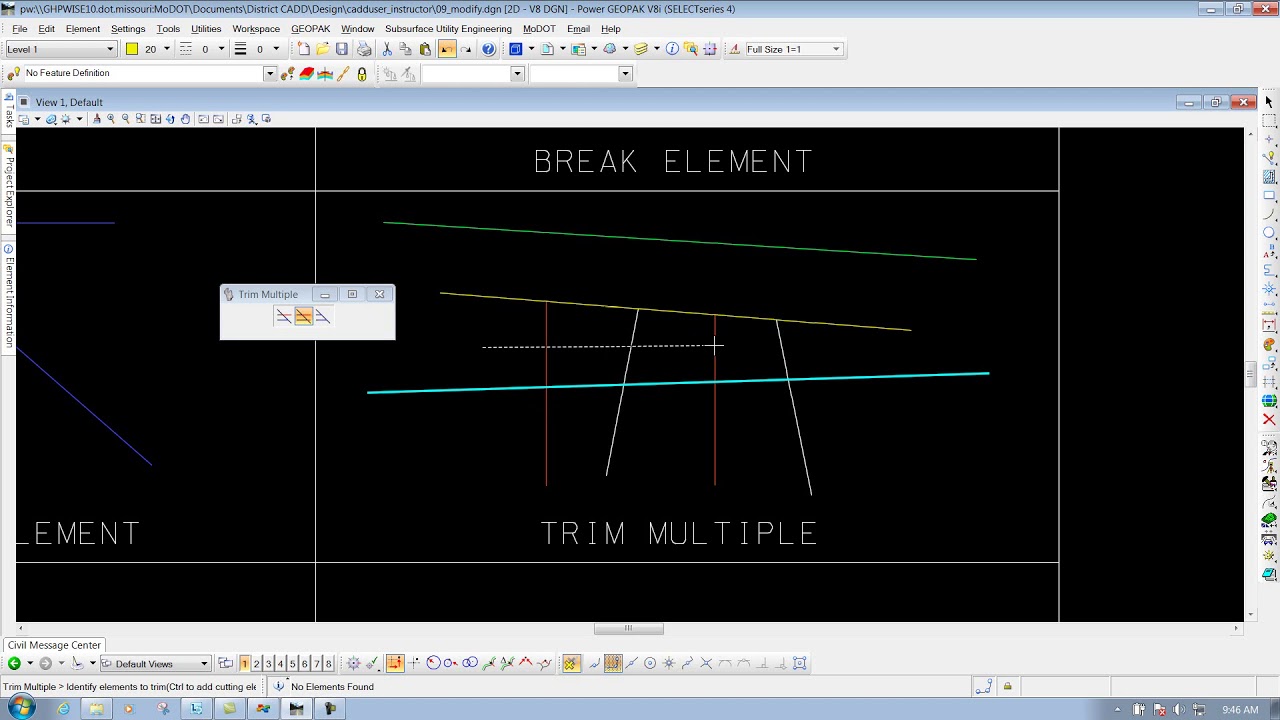Click the Windows Start orb
1280x720 pixels.
[20, 709]
